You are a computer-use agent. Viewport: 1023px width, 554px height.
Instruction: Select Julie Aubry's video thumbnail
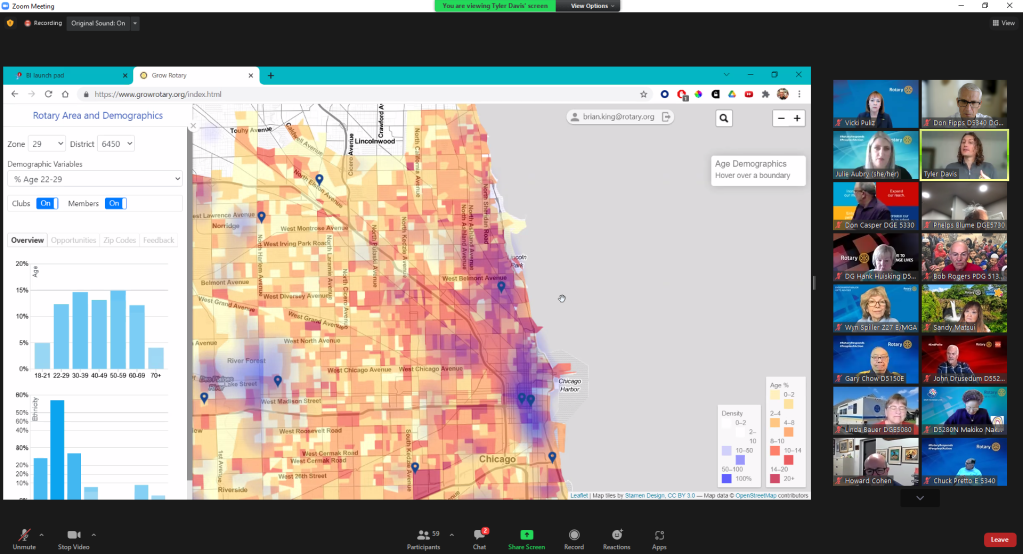(876, 155)
